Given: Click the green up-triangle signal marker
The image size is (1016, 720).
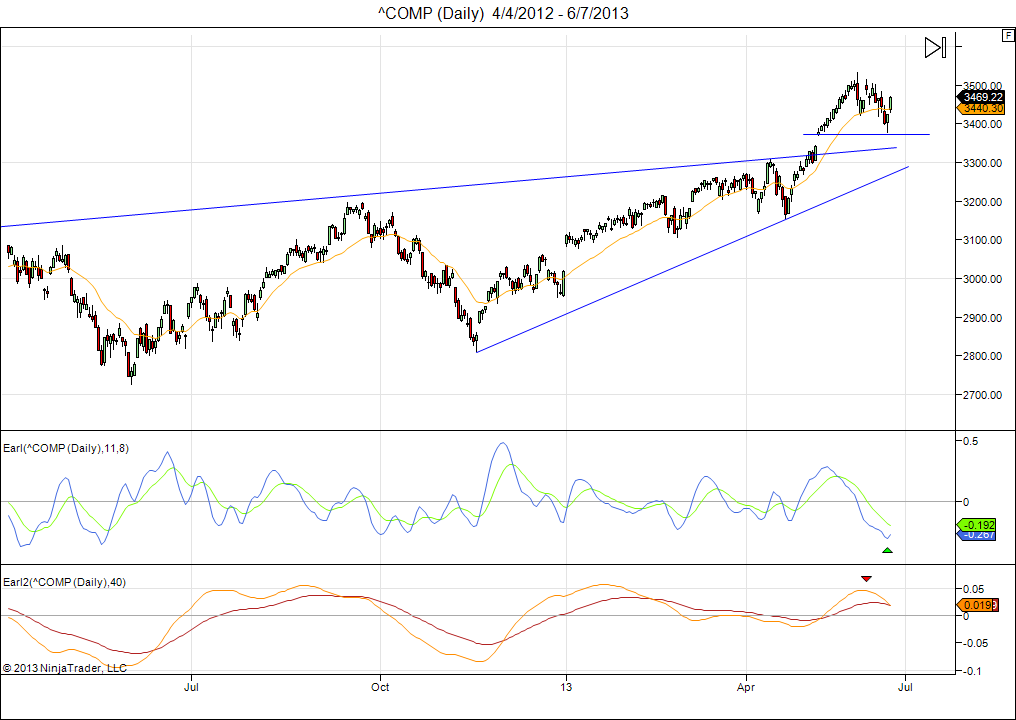Looking at the screenshot, I should pos(887,550).
